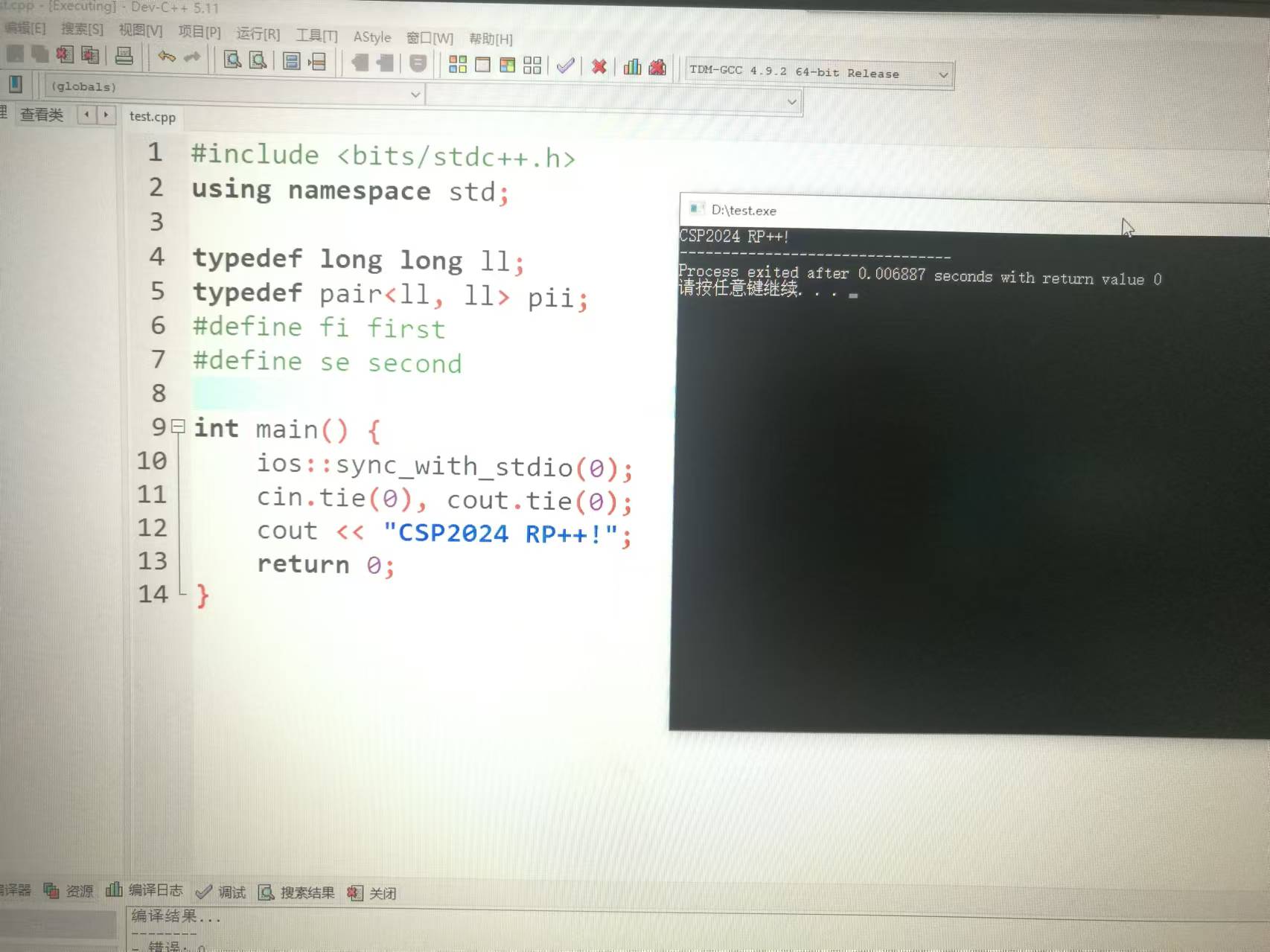Open the TDM-GCC compiler selection dropdown

click(x=942, y=75)
